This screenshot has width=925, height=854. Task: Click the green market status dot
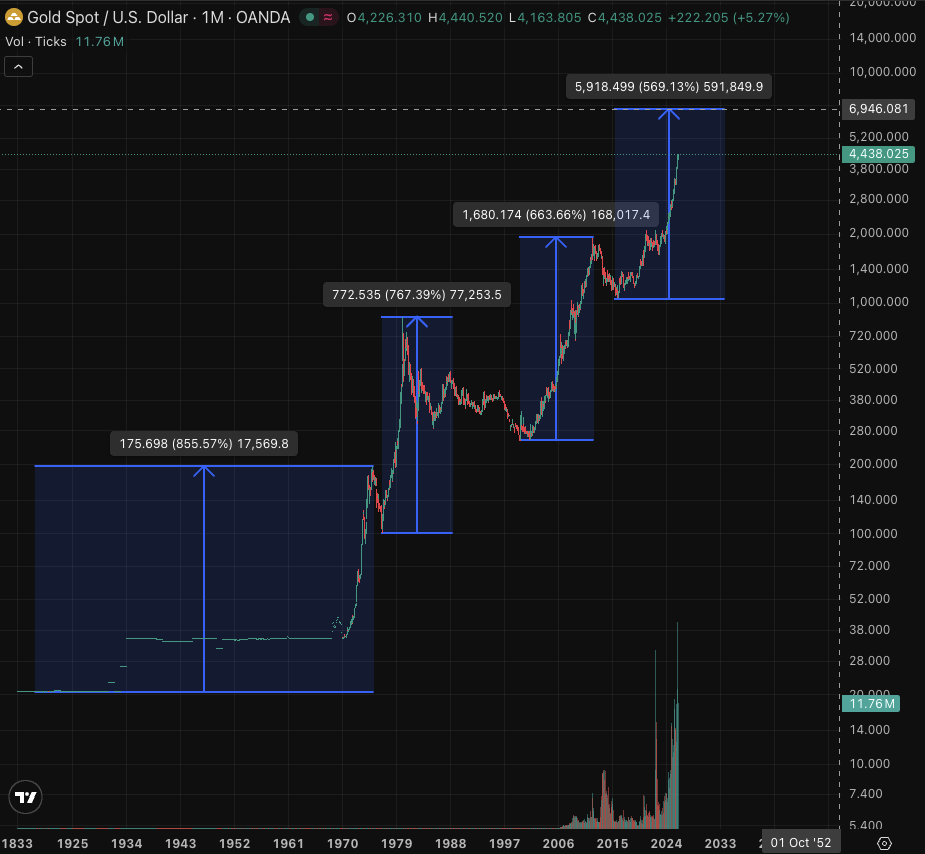[310, 18]
